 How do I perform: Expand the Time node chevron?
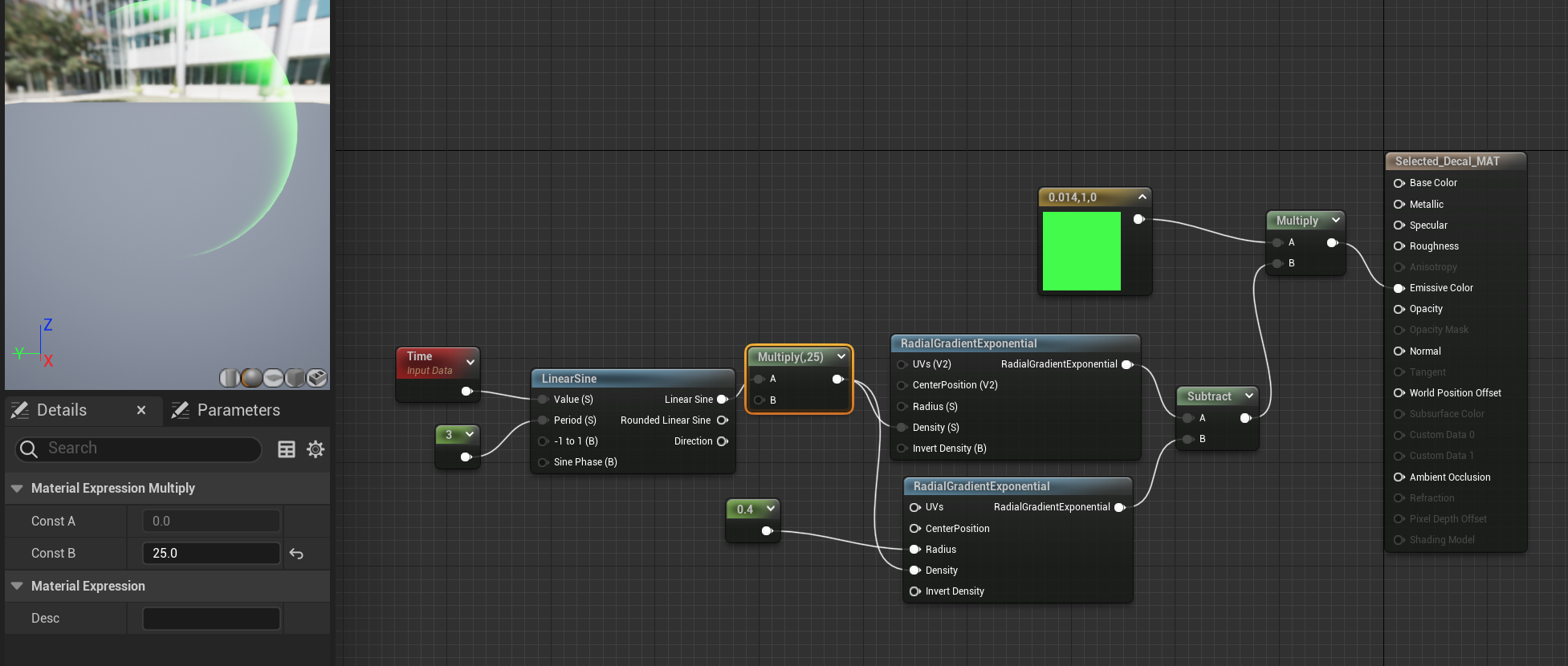(470, 363)
